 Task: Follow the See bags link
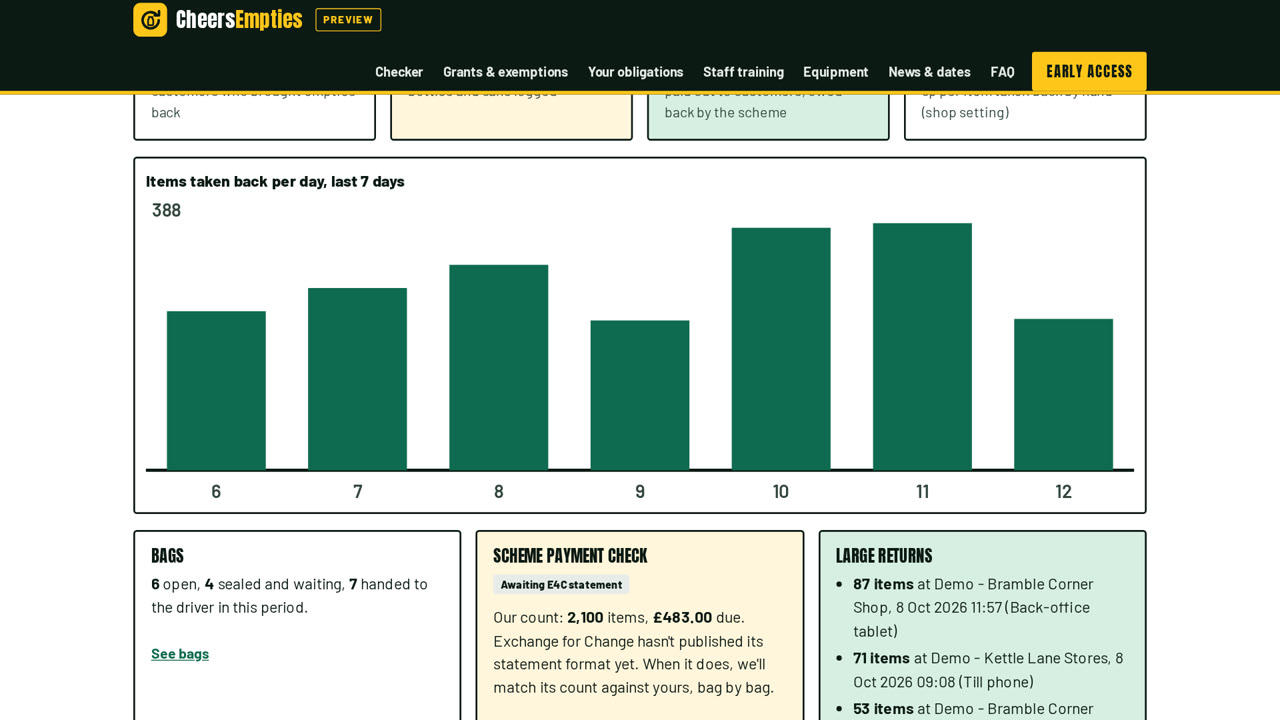pos(180,653)
